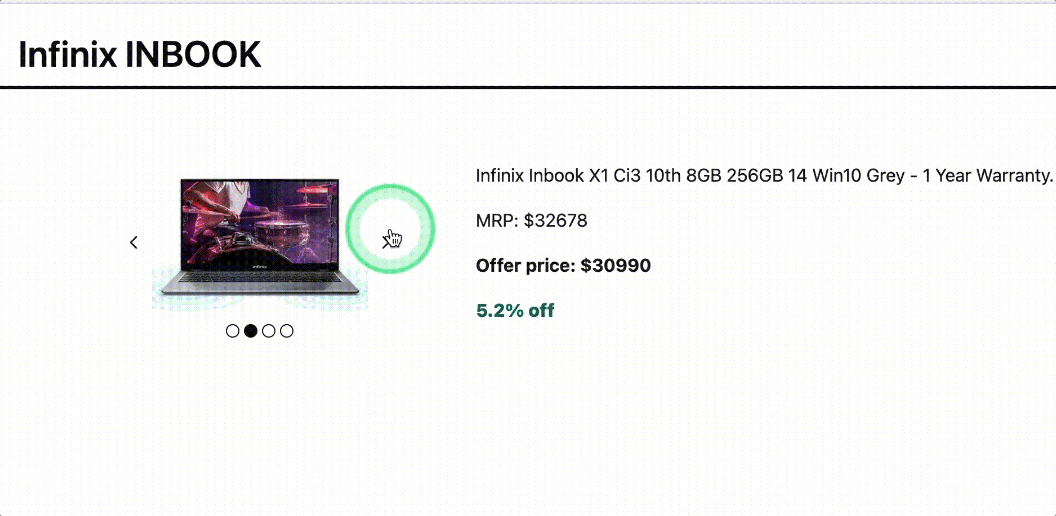Click the green 5.2% off discount label
This screenshot has width=1056, height=516.
515,311
